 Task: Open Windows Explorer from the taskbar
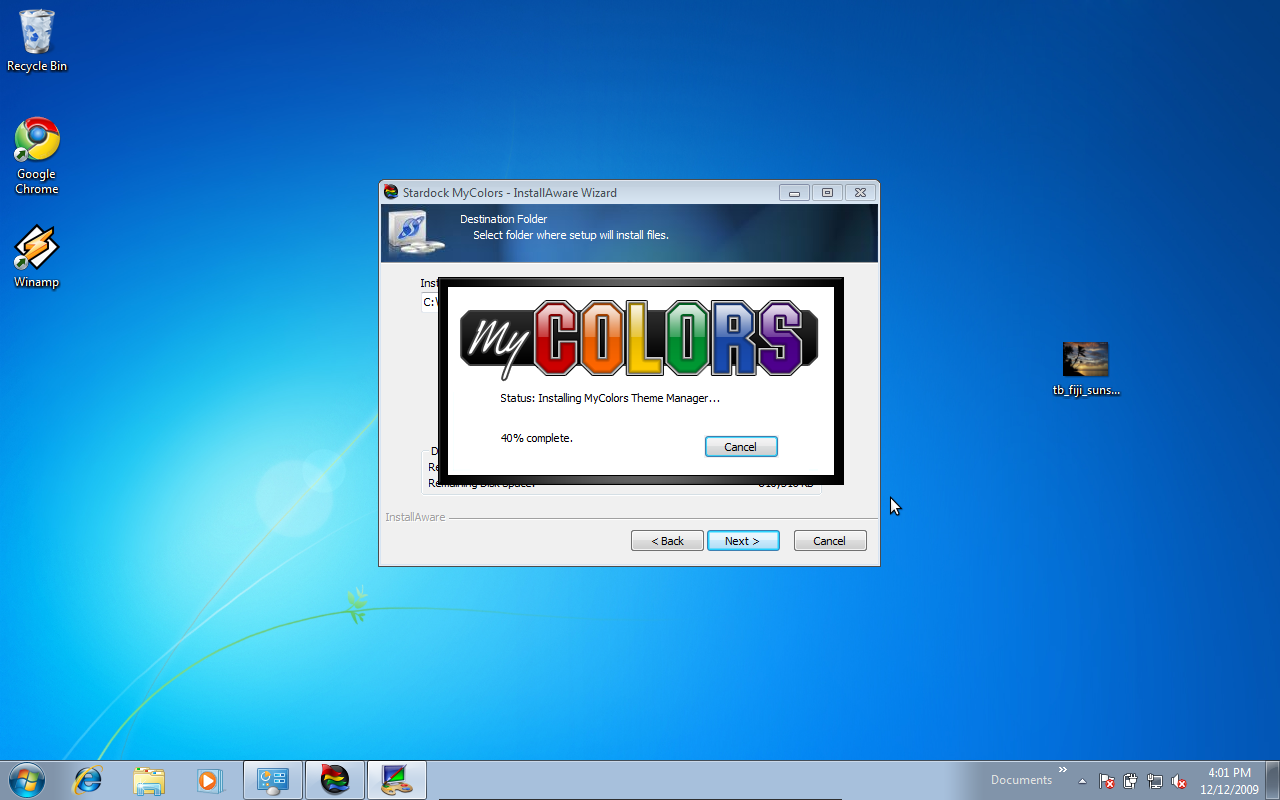[x=149, y=780]
